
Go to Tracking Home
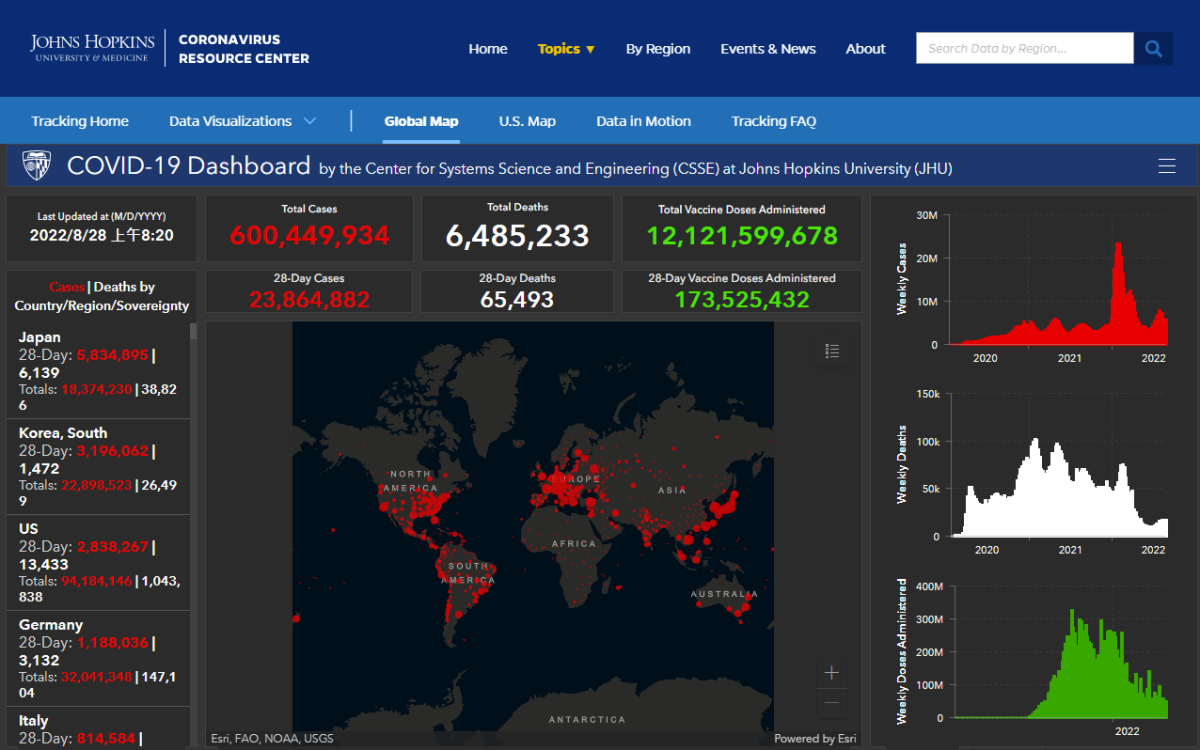point(80,121)
